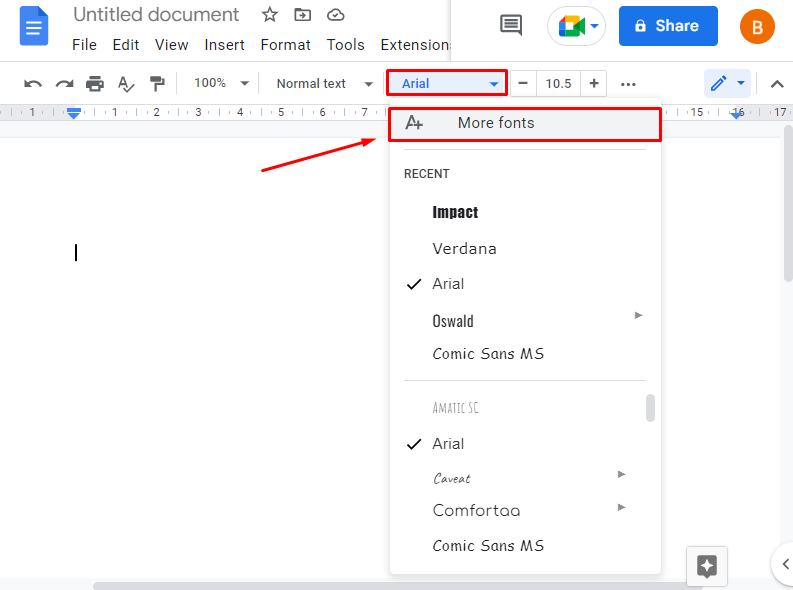This screenshot has width=793, height=590.
Task: Click the print icon
Action: (x=95, y=84)
